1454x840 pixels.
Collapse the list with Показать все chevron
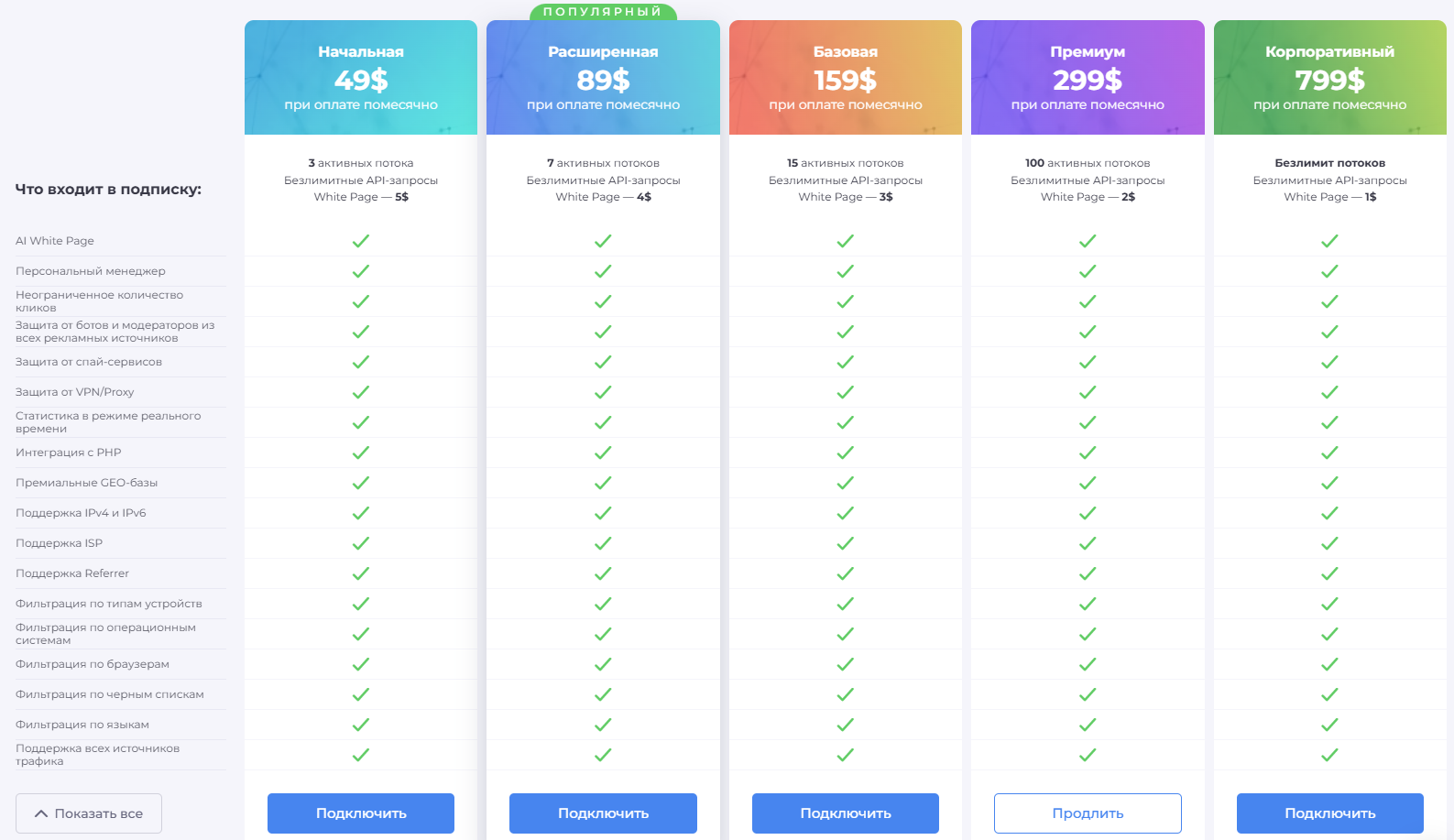click(89, 813)
